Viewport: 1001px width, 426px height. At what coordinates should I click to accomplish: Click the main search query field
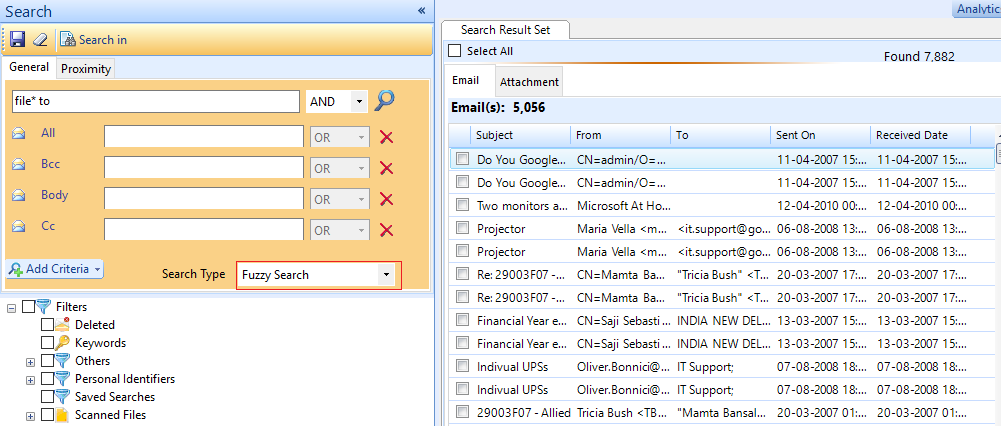point(155,101)
